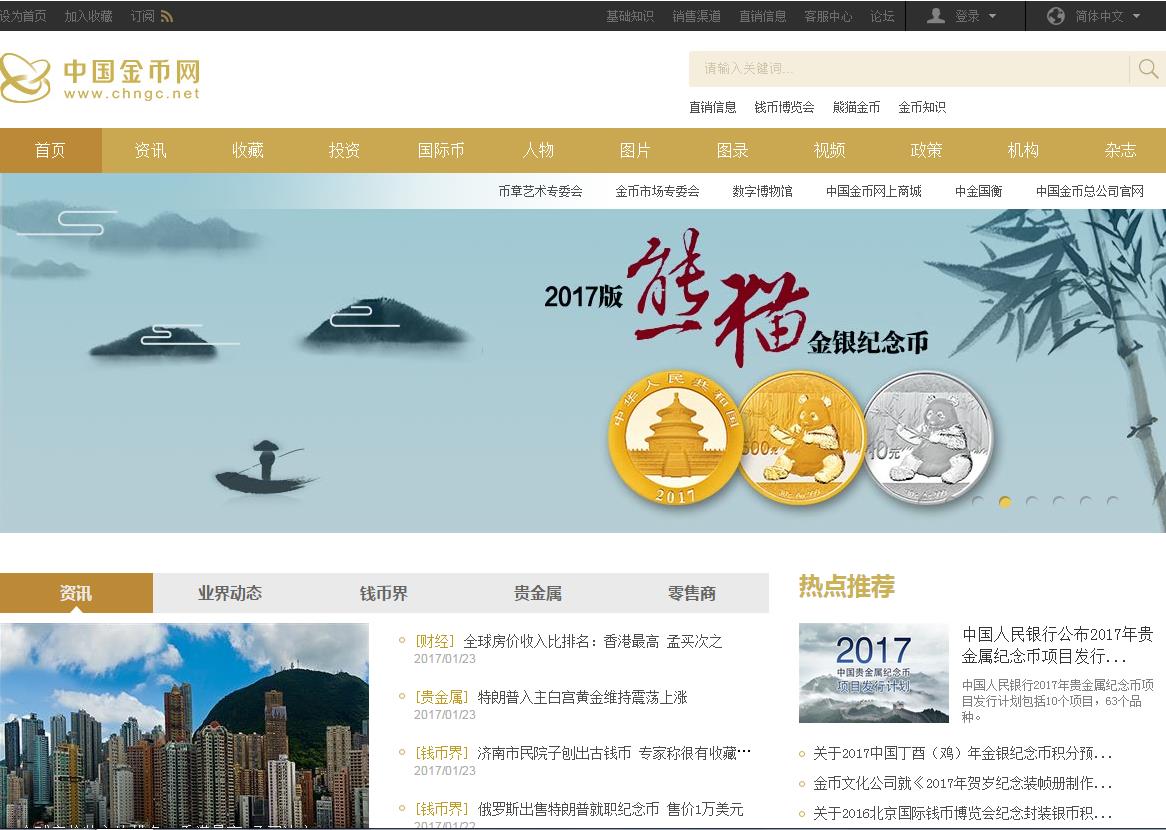
Task: Click the globe language icon
Action: click(1055, 16)
